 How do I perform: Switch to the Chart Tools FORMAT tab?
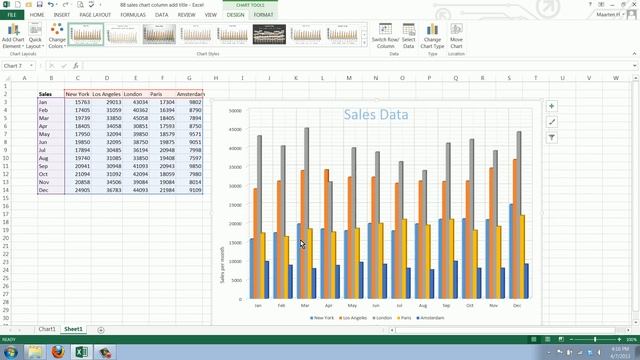click(263, 15)
